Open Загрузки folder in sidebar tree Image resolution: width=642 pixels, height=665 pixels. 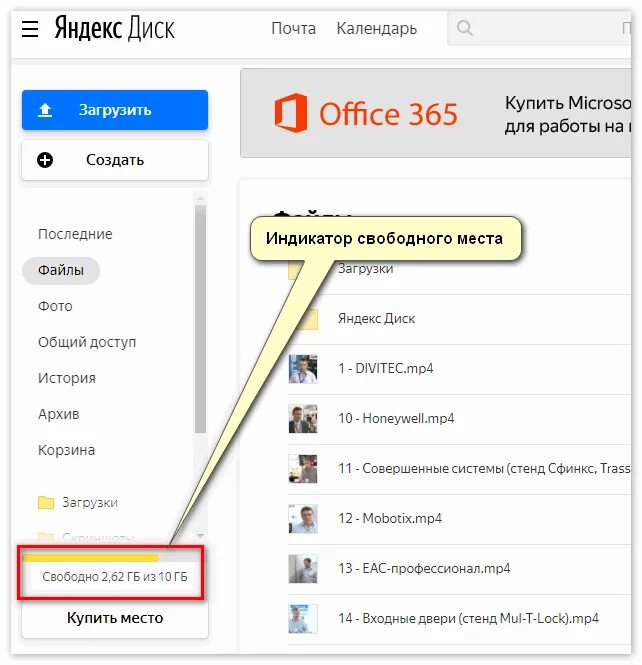pyautogui.click(x=90, y=502)
